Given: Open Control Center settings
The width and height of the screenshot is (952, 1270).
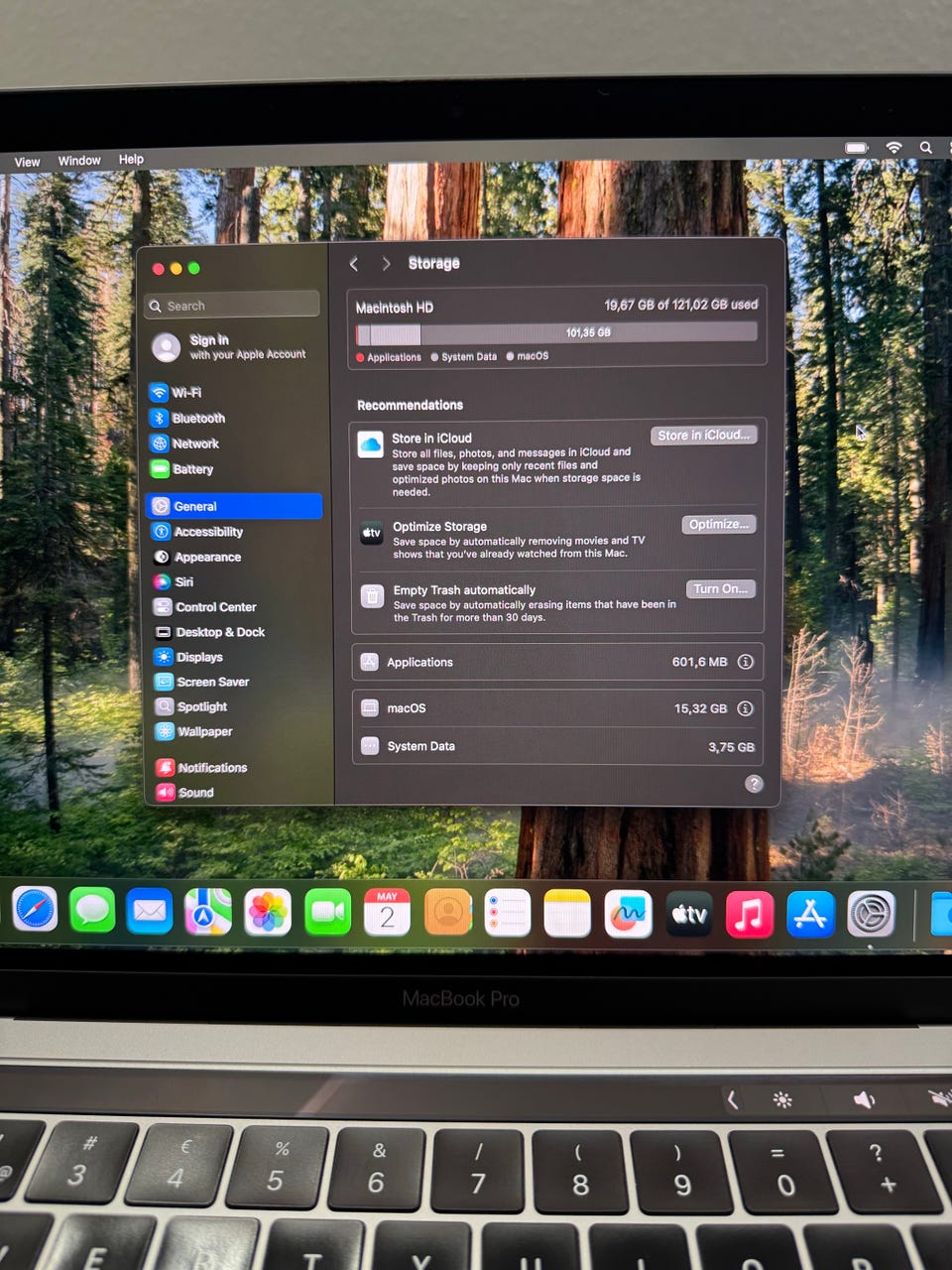Looking at the screenshot, I should click(x=205, y=606).
